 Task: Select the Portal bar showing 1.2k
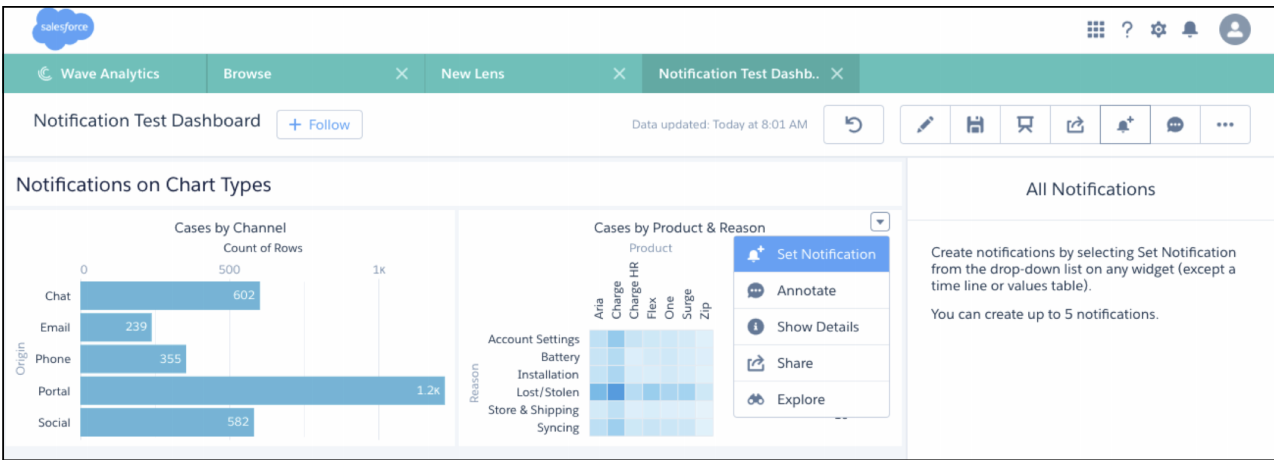262,391
